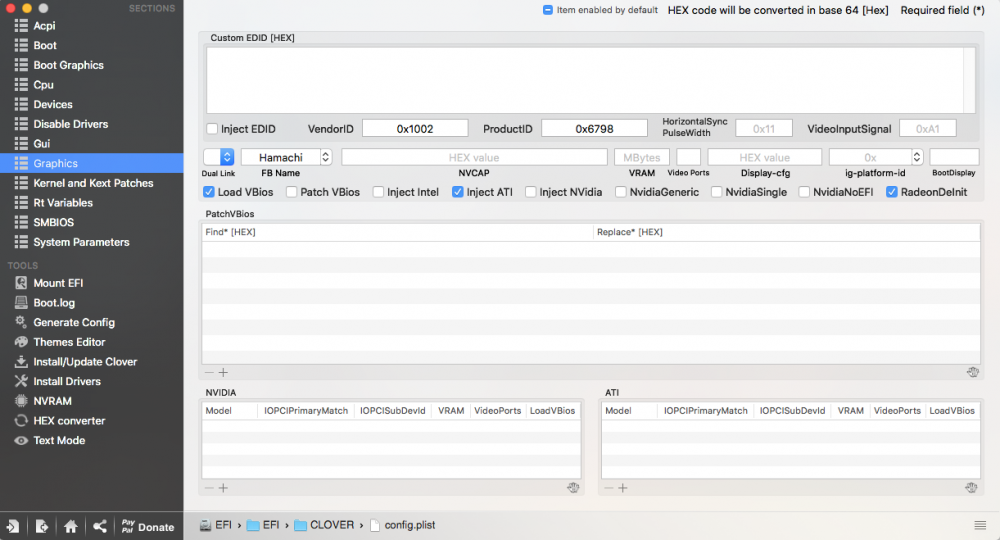Open Themes Editor palette icon
1000x540 pixels.
[21, 342]
